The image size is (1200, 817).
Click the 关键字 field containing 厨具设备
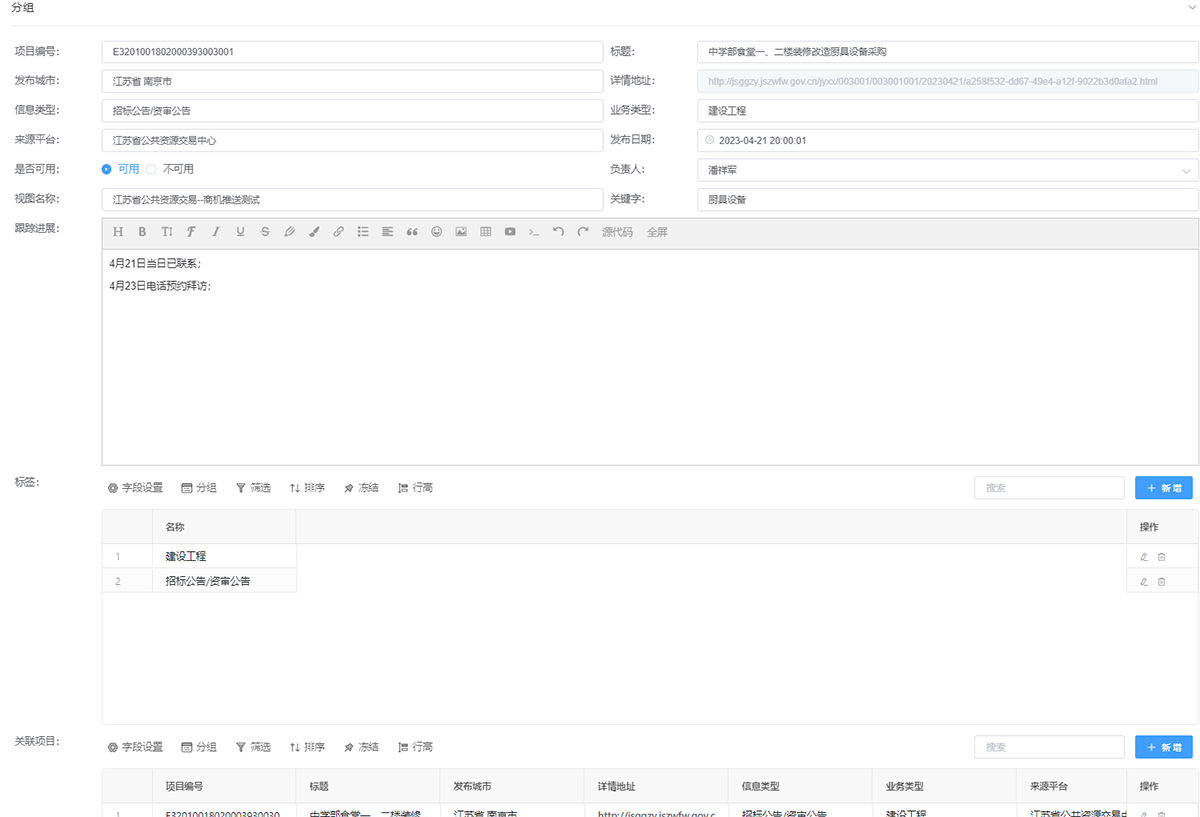pyautogui.click(x=948, y=200)
